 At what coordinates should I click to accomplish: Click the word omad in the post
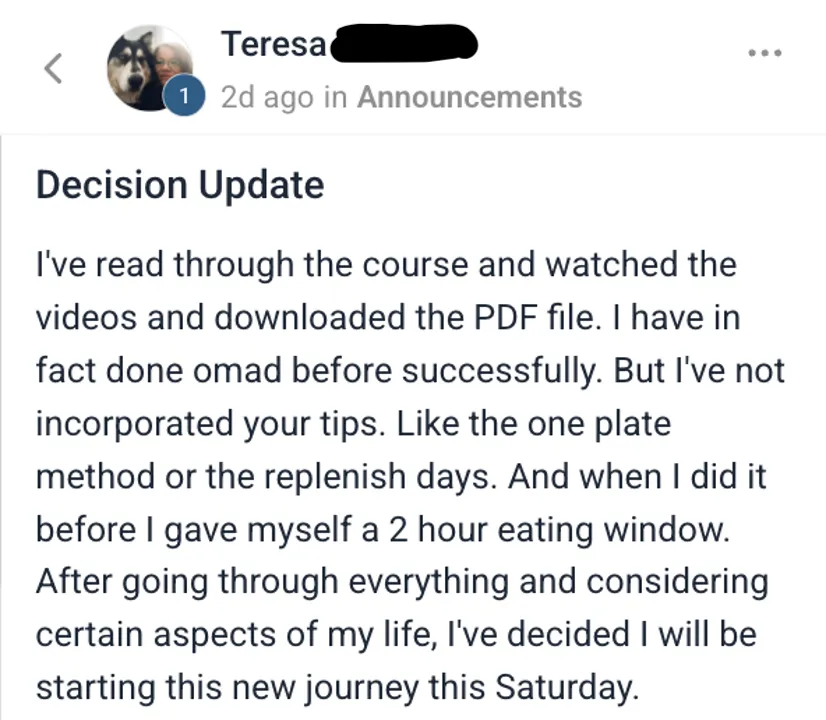coord(237,370)
